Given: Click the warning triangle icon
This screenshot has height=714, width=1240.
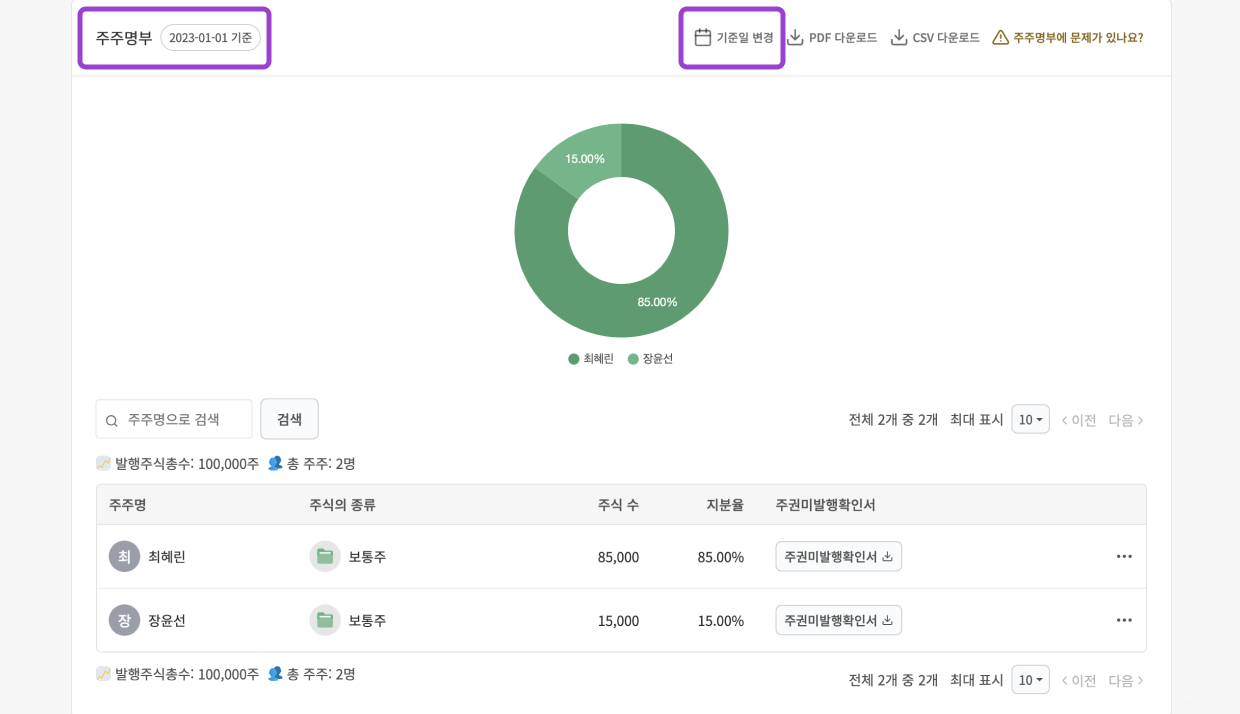Looking at the screenshot, I should pyautogui.click(x=1000, y=37).
